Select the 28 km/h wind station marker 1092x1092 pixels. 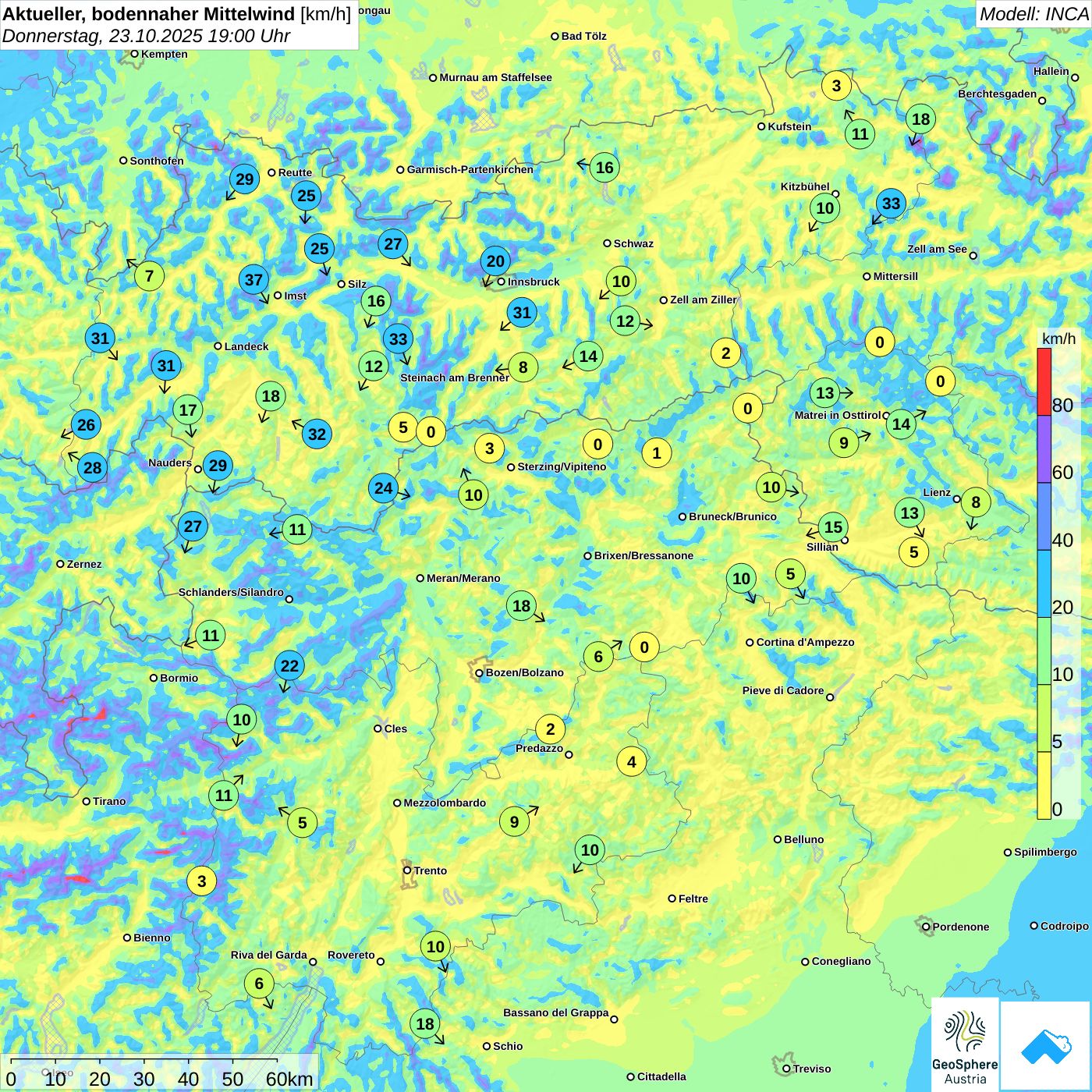[x=92, y=468]
